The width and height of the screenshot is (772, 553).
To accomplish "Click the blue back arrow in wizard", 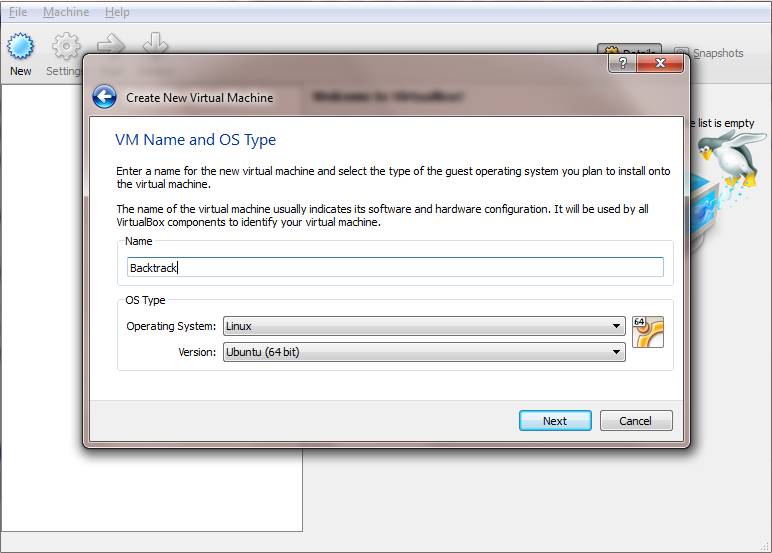I will click(x=104, y=97).
